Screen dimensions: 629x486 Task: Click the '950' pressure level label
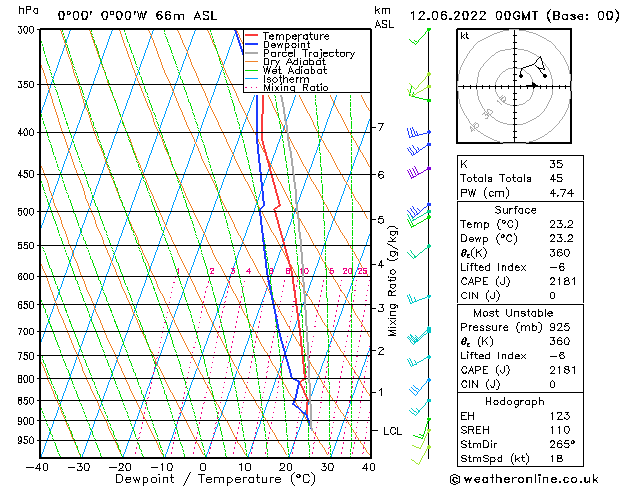pyautogui.click(x=28, y=440)
